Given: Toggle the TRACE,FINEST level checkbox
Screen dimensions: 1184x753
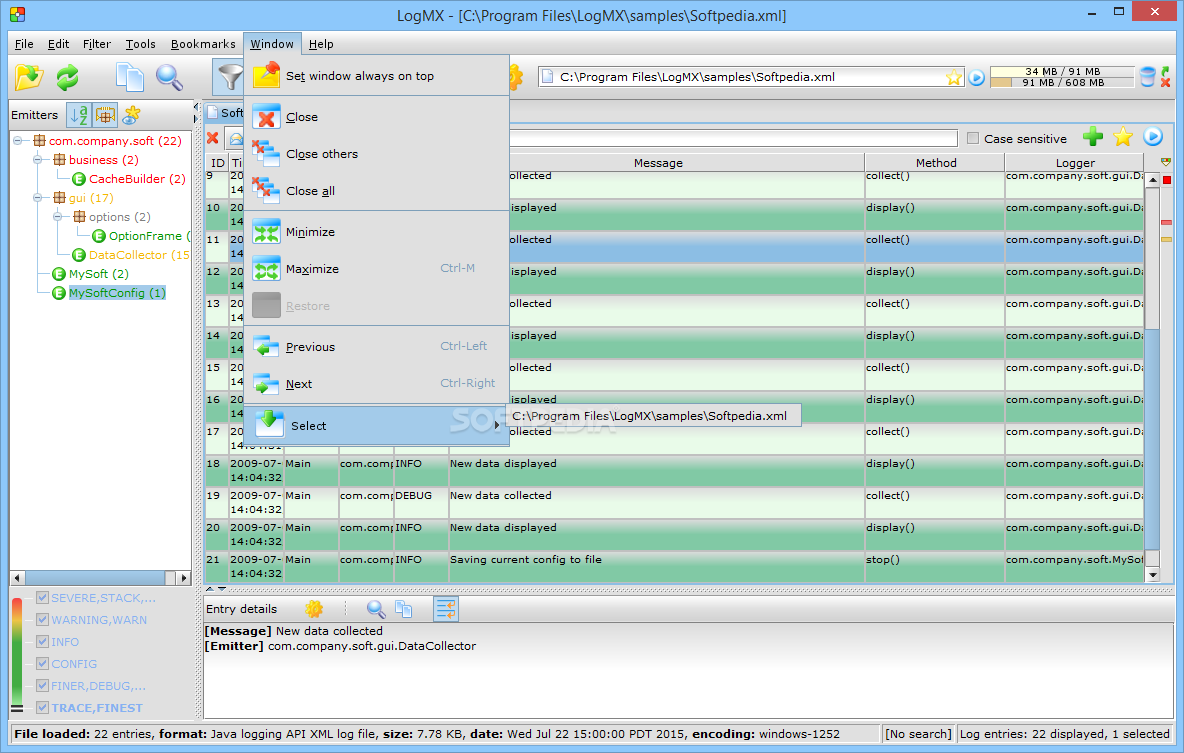Looking at the screenshot, I should coord(42,708).
